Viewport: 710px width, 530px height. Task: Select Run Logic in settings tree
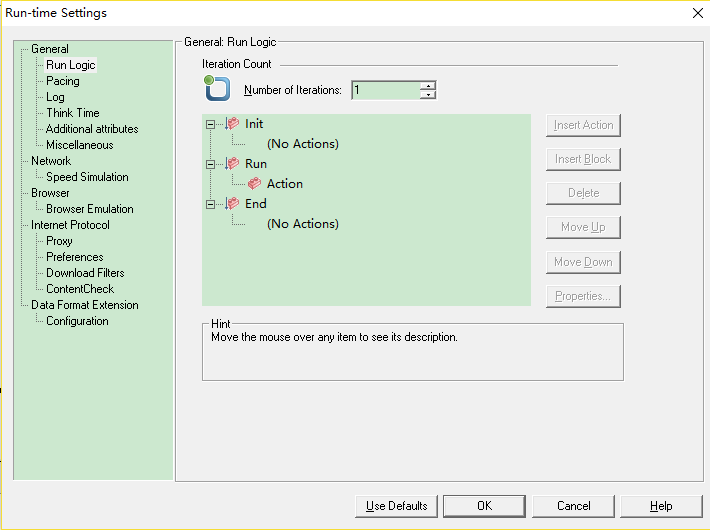pos(71,65)
